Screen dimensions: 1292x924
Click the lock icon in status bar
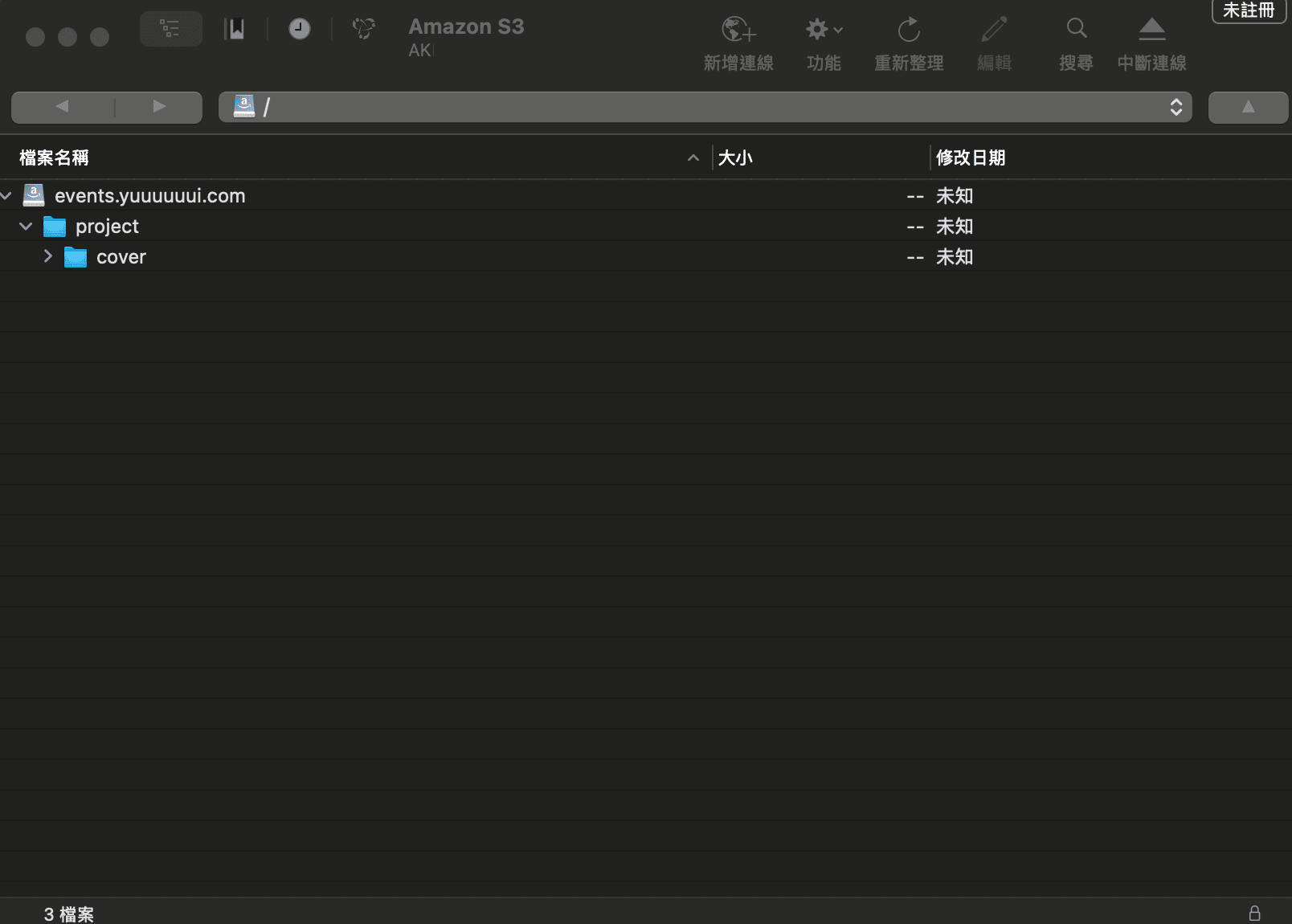[x=1254, y=914]
